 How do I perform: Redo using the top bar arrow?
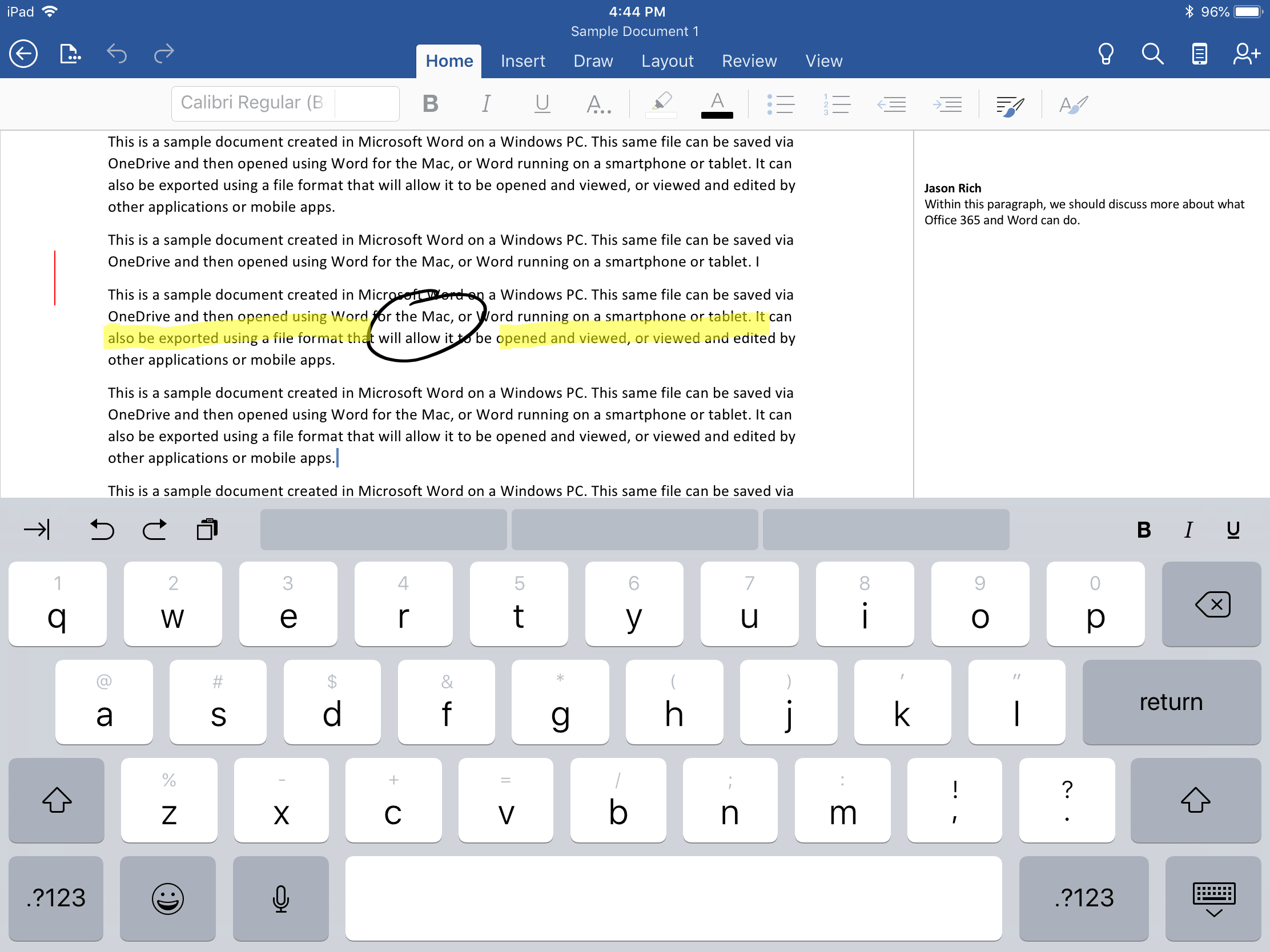click(x=164, y=54)
